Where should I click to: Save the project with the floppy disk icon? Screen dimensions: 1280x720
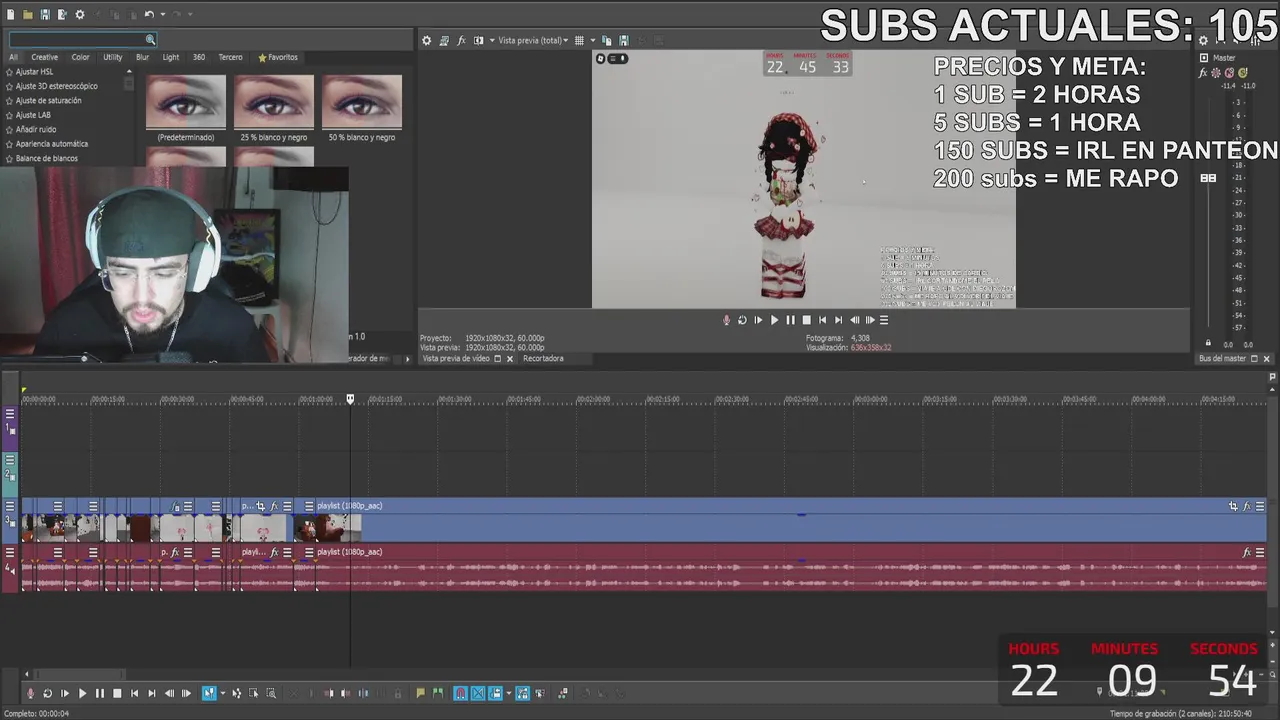(45, 14)
